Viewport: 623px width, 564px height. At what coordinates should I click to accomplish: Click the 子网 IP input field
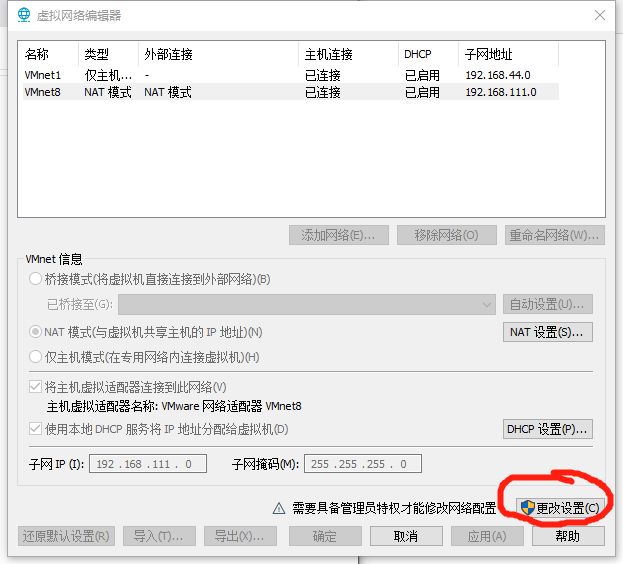148,464
